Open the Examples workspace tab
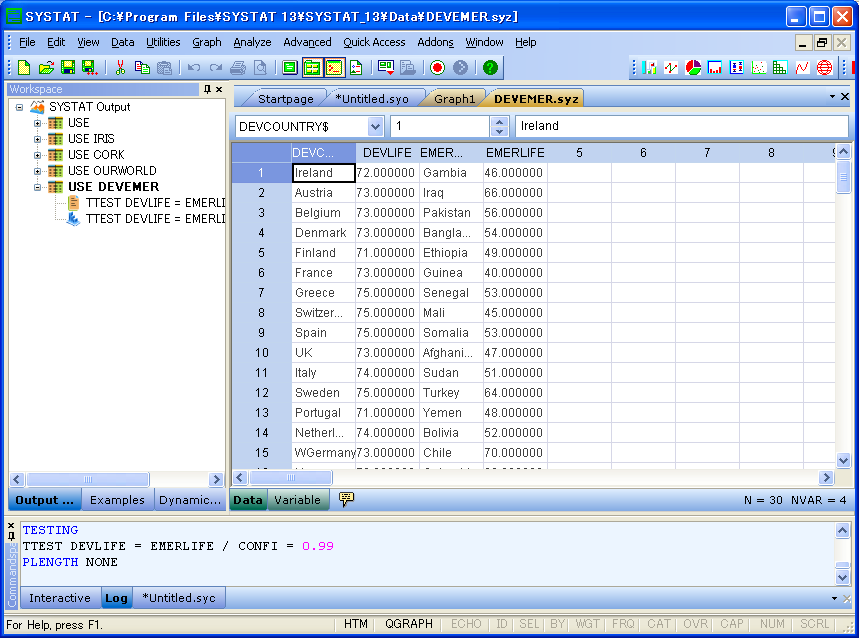 (x=117, y=499)
